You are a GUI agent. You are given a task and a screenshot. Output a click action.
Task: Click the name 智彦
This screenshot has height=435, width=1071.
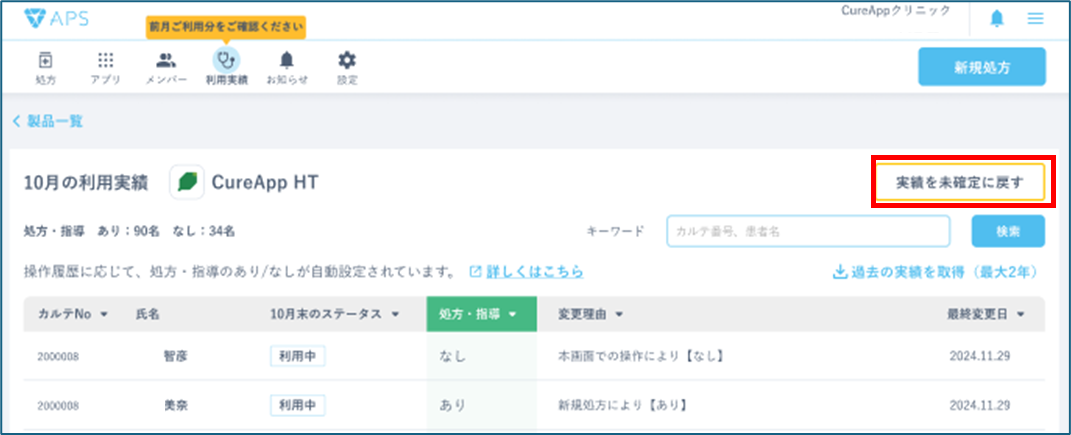(x=175, y=356)
